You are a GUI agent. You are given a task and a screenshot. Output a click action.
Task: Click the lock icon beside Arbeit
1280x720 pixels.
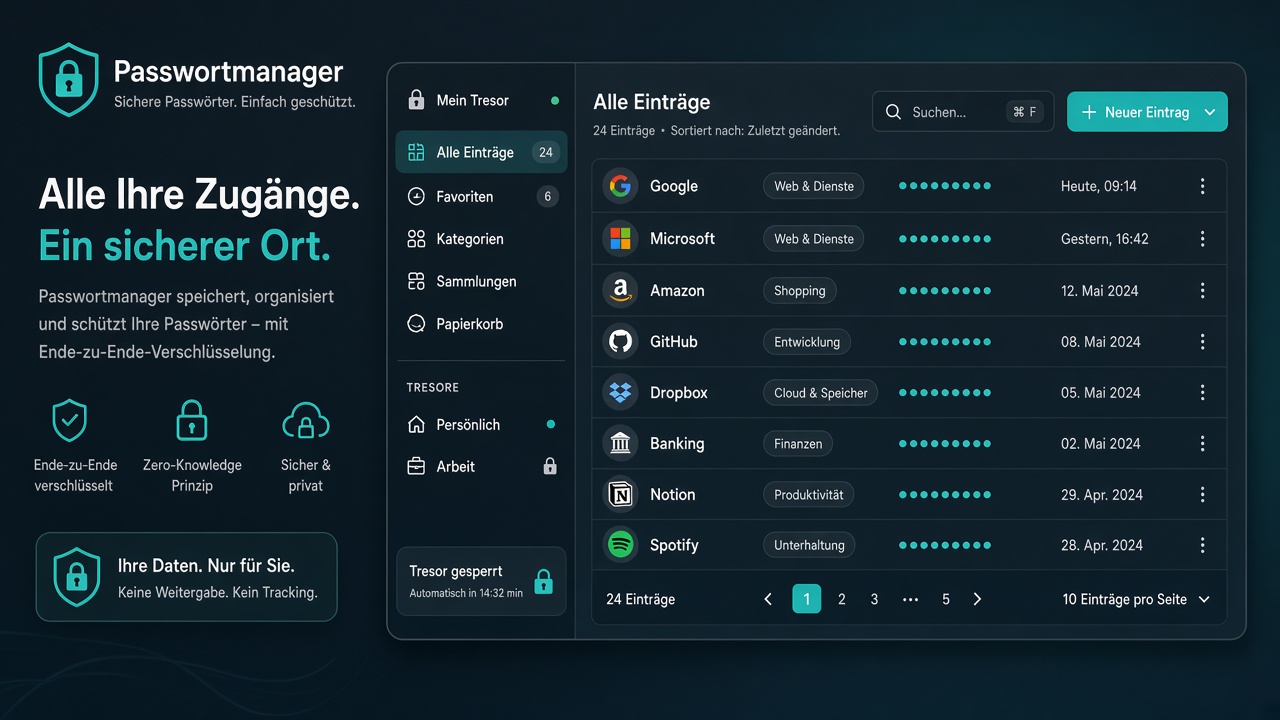[549, 467]
